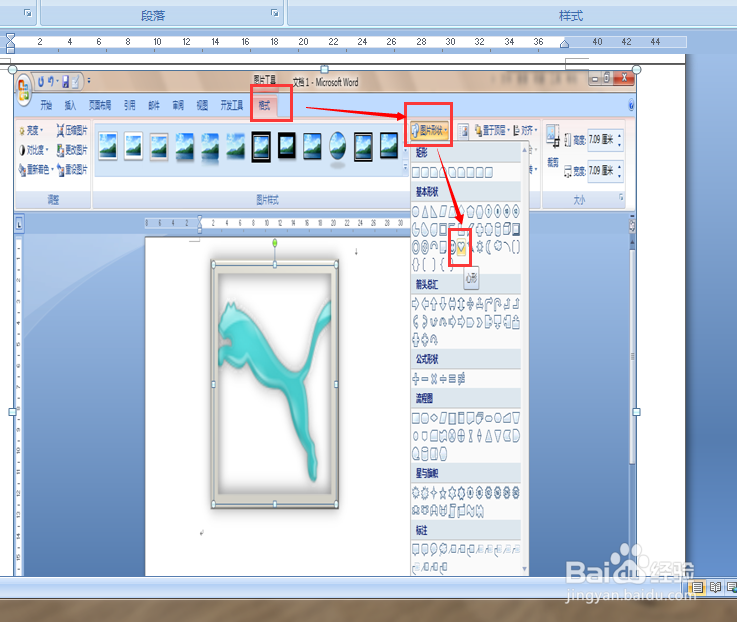Open the 重新着色 recolor dropdown

tap(36, 170)
